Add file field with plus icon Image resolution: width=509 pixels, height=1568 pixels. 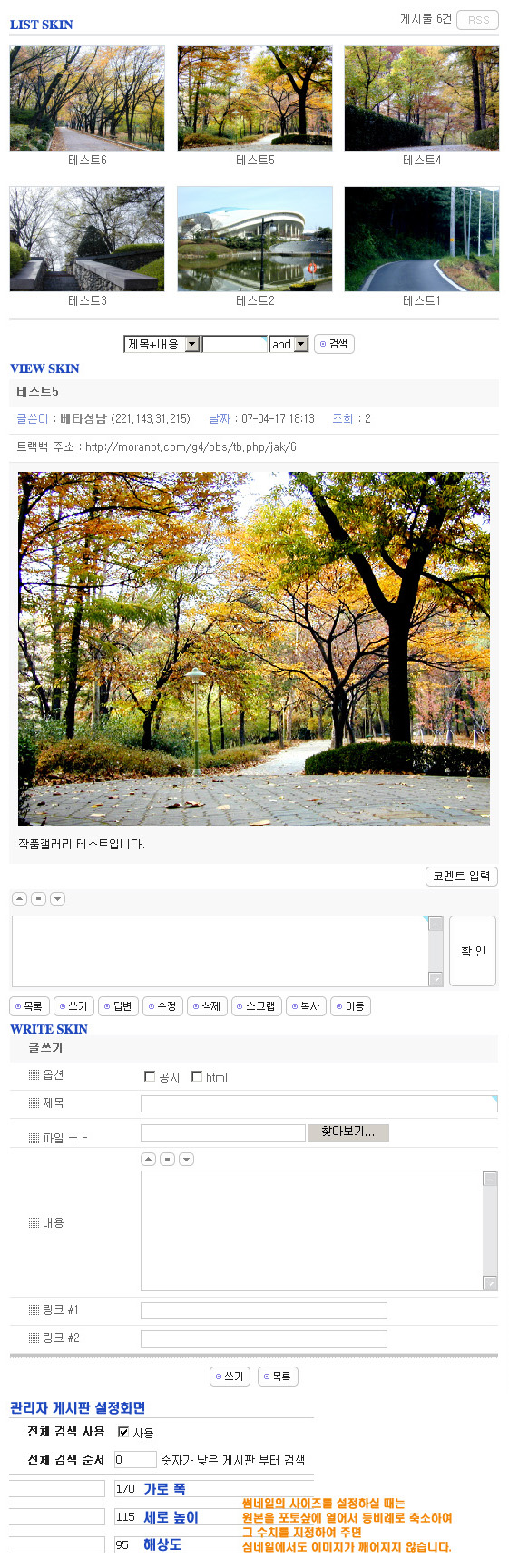pos(73,1138)
